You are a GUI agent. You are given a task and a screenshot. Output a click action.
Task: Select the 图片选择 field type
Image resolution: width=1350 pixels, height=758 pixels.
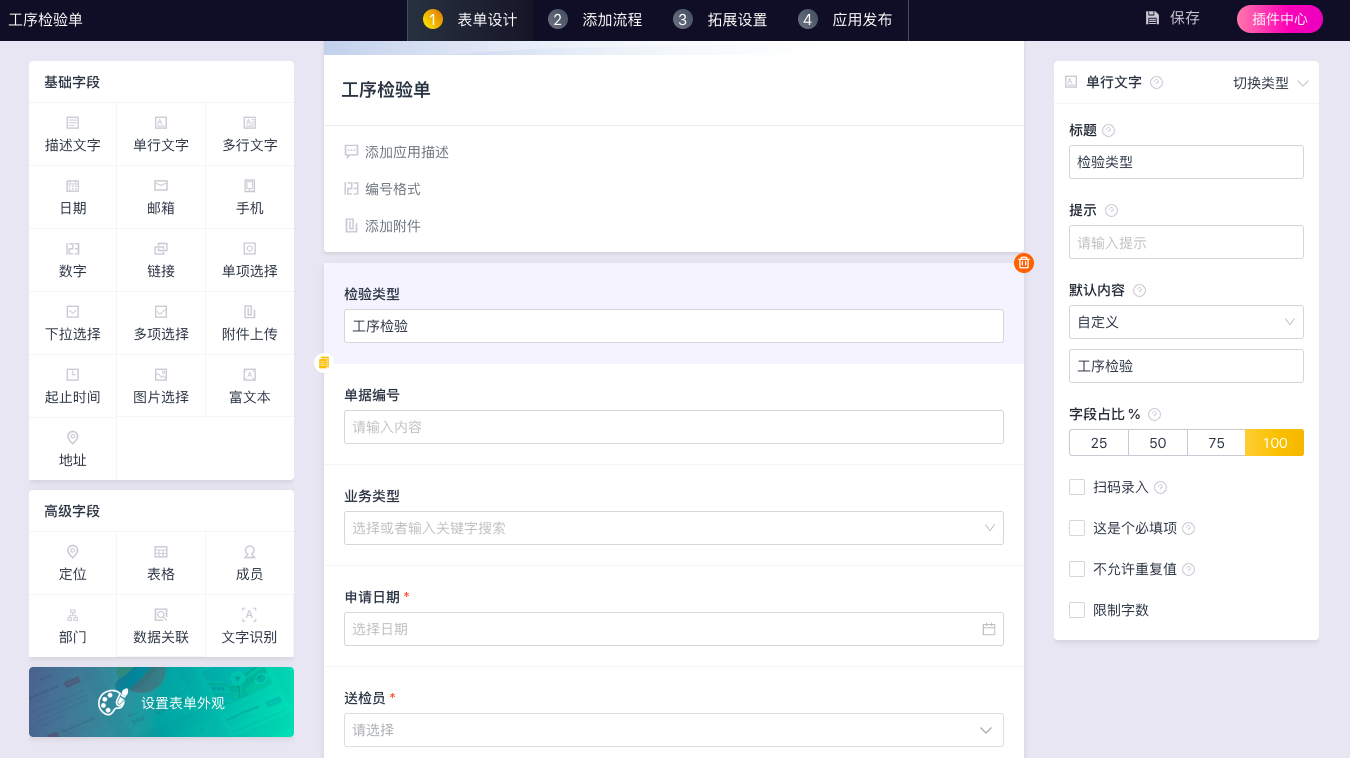pos(161,386)
